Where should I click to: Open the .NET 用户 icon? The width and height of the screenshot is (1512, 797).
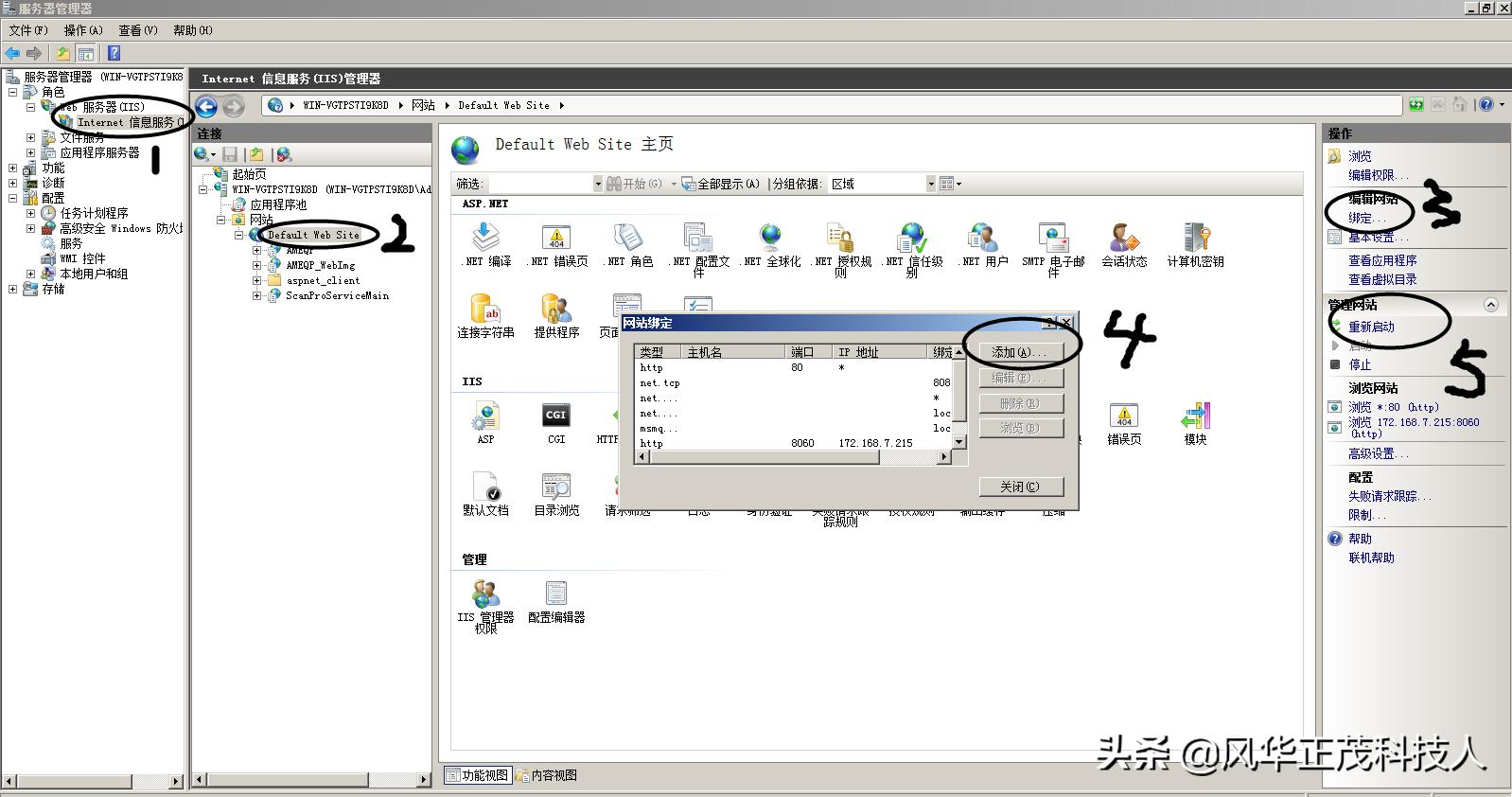click(982, 238)
